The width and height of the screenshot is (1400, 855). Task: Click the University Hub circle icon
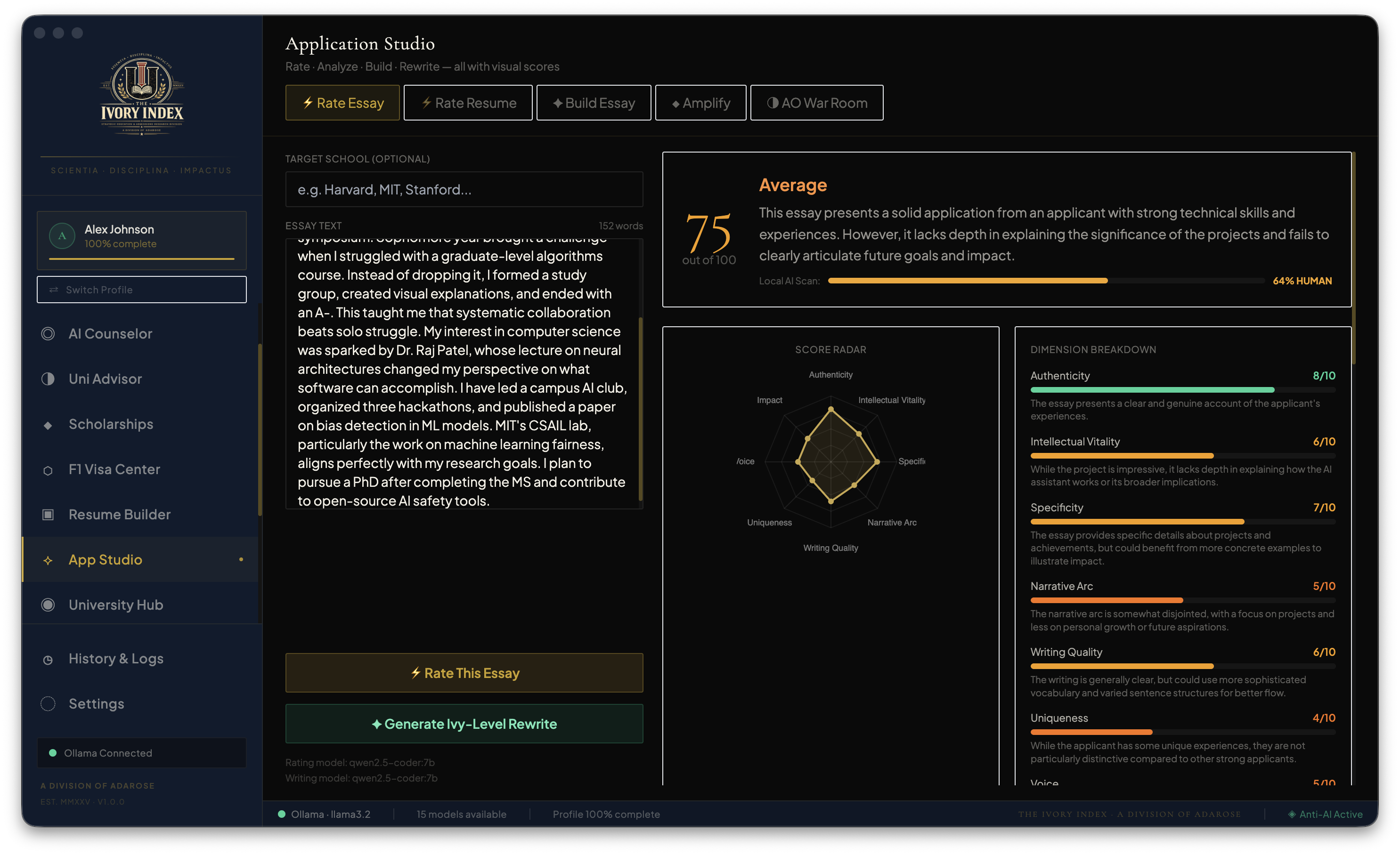pyautogui.click(x=48, y=605)
